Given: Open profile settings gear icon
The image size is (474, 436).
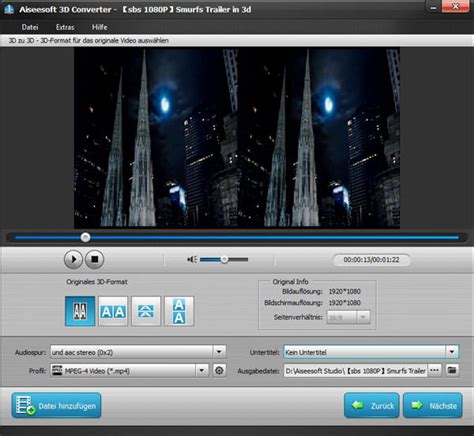Looking at the screenshot, I should pos(219,371).
